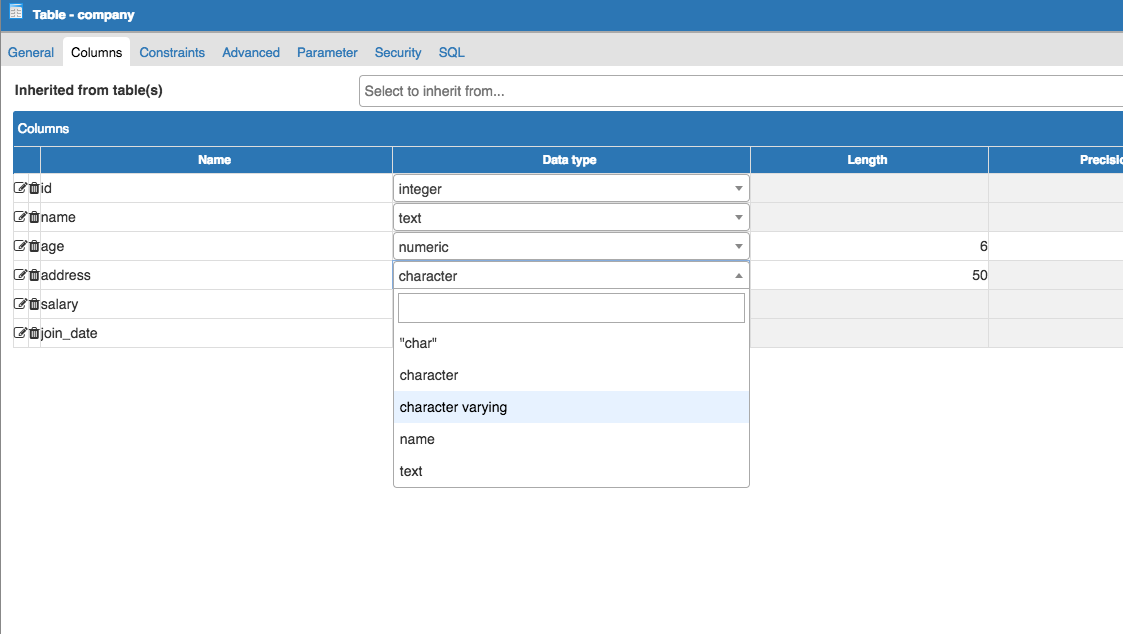Screen dimensions: 1123x634
Task: Open the integer data type dropdown
Action: click(570, 189)
